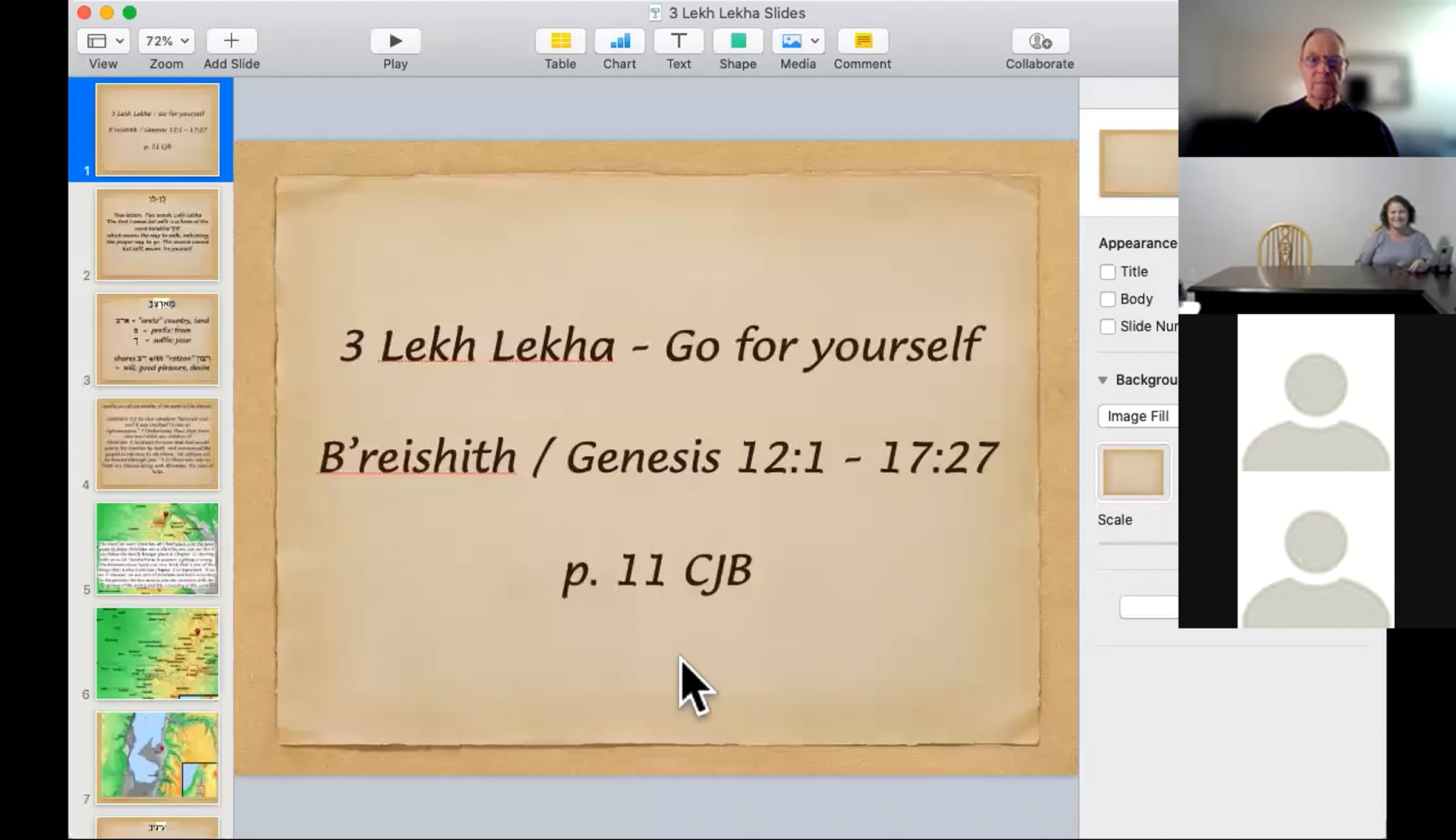Collapse the Background disclosure triangle
Screen dimensions: 1456x840
[x=1103, y=380]
